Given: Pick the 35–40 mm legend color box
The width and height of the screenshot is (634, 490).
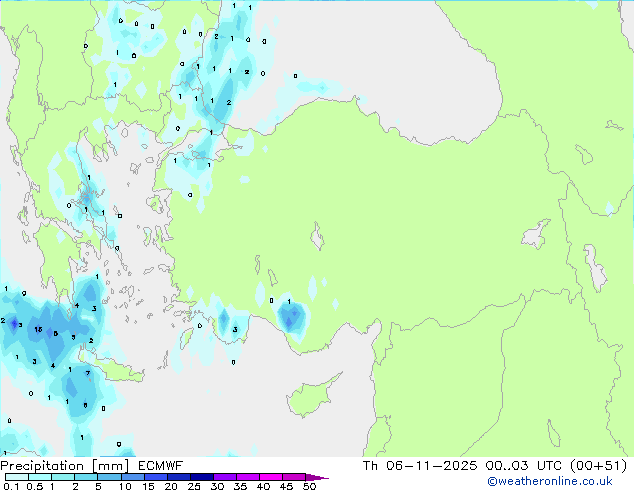Looking at the screenshot, I should click(x=247, y=477).
